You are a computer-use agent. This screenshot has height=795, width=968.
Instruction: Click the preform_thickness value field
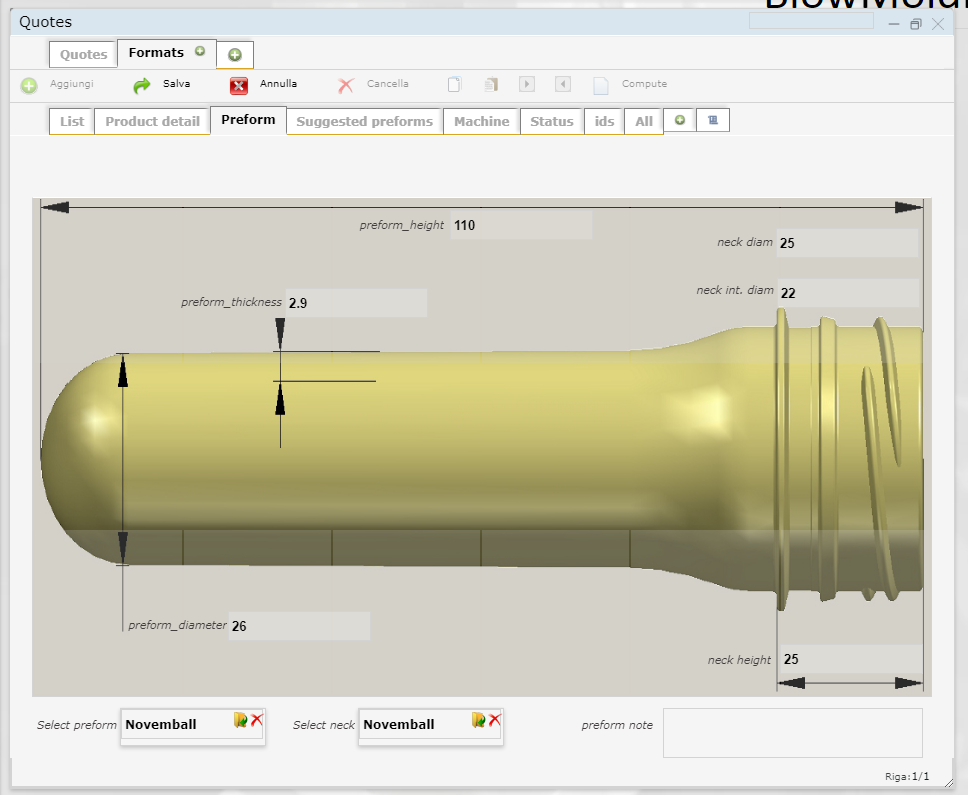click(x=356, y=302)
